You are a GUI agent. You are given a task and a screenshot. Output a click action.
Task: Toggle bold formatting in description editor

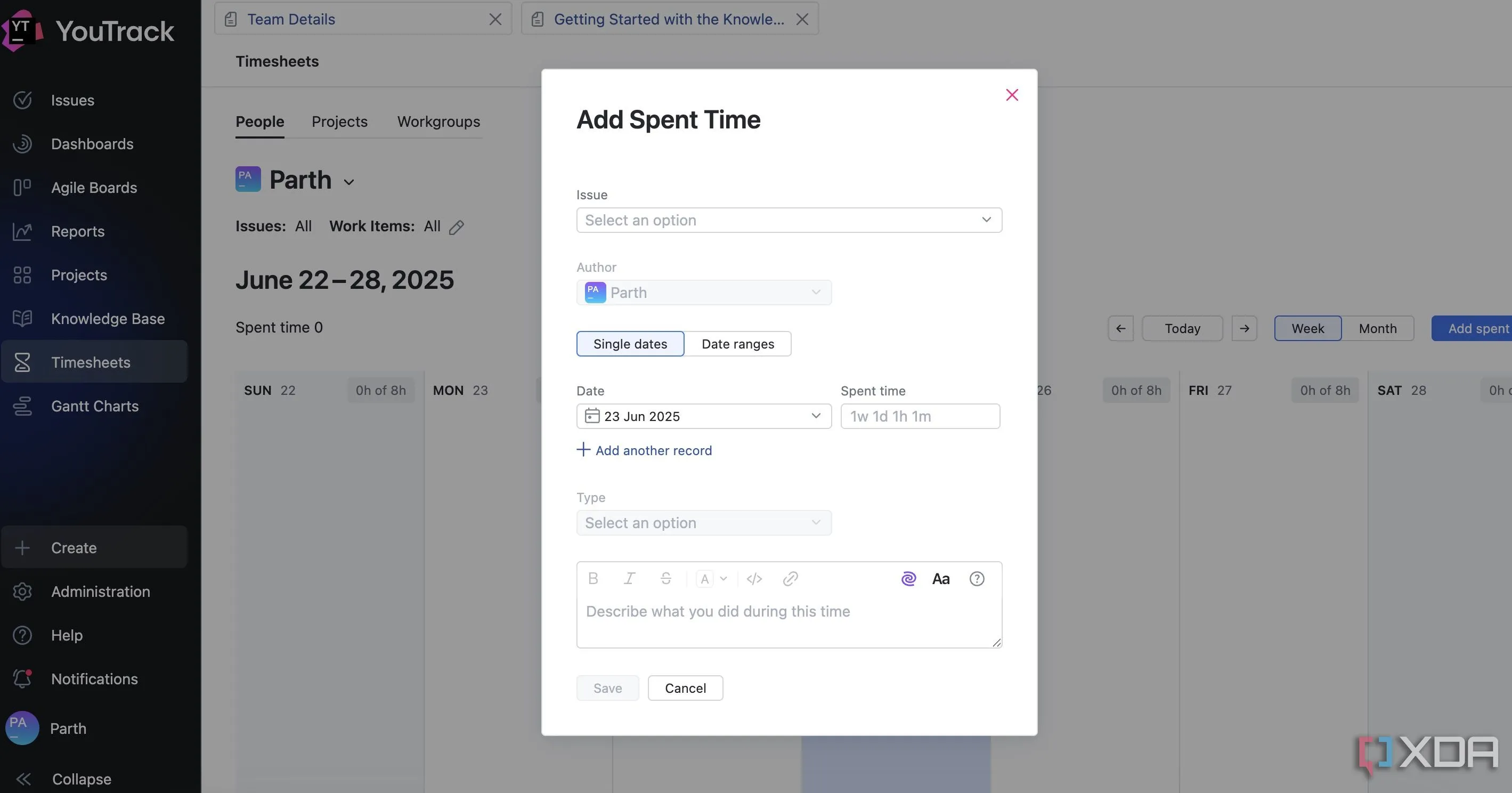tap(593, 579)
